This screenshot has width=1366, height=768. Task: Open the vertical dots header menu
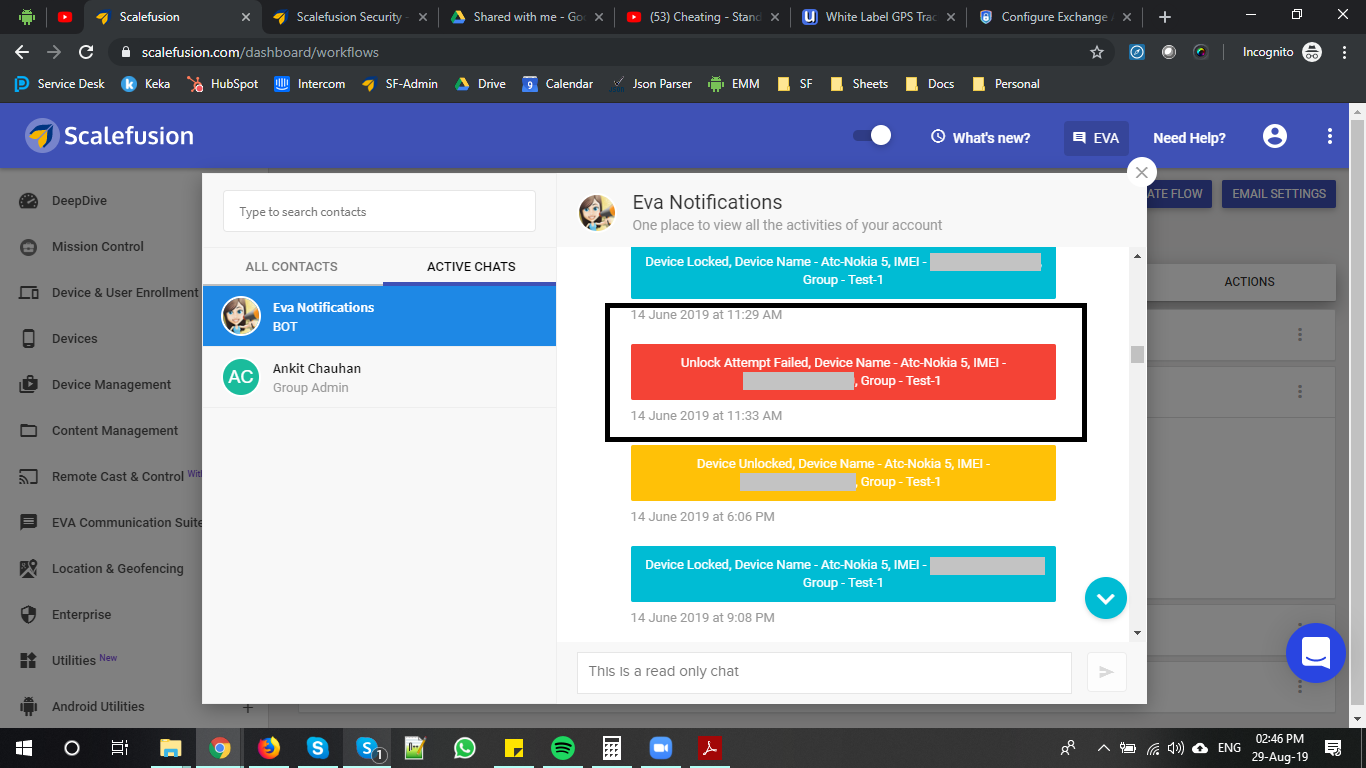tap(1329, 137)
